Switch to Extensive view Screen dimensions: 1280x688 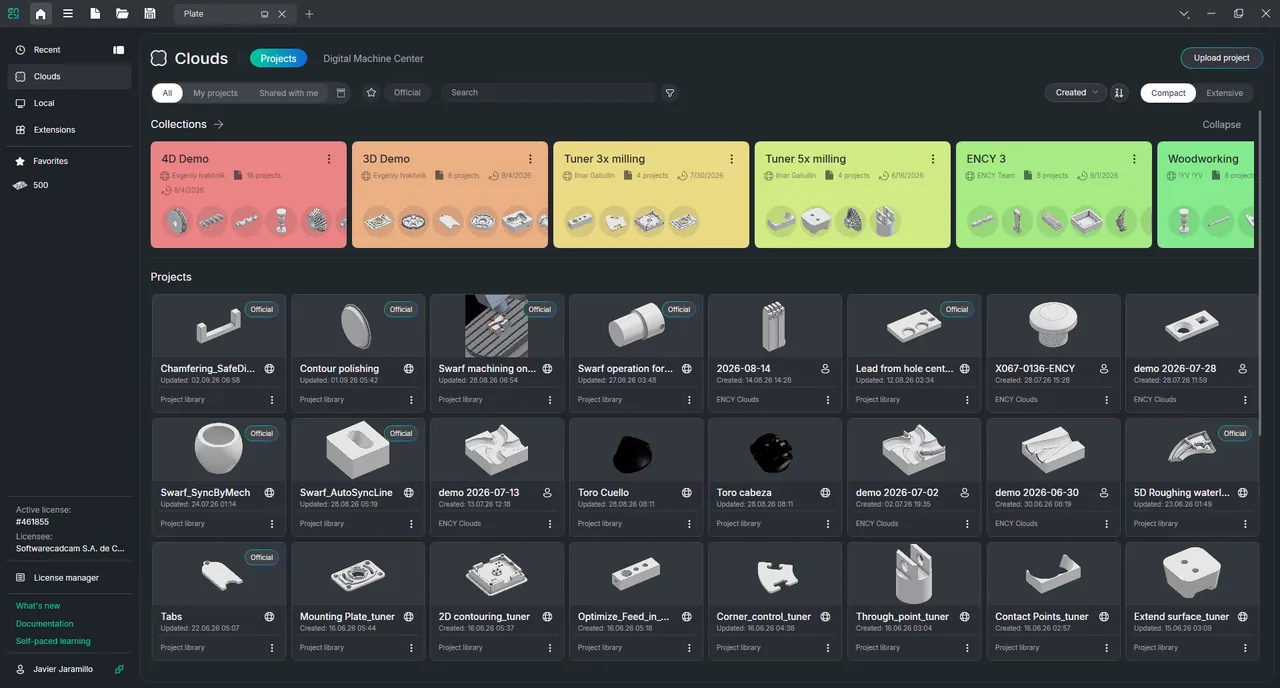click(1224, 93)
